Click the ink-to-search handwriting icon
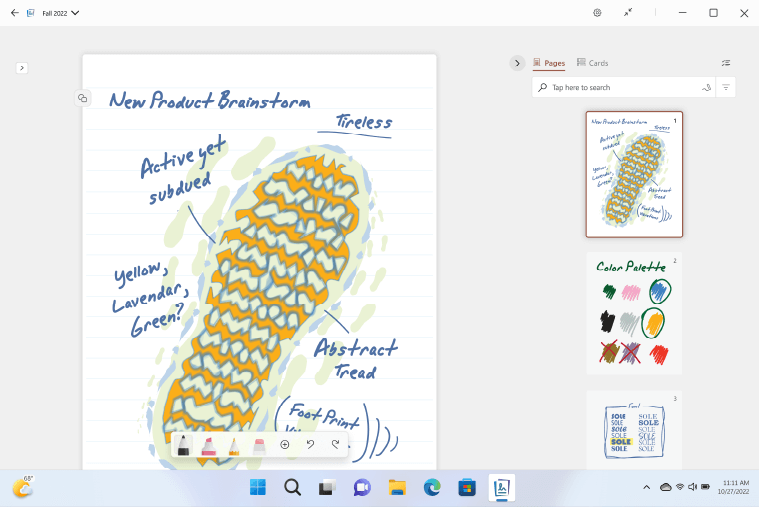This screenshot has height=507, width=759. coord(706,88)
